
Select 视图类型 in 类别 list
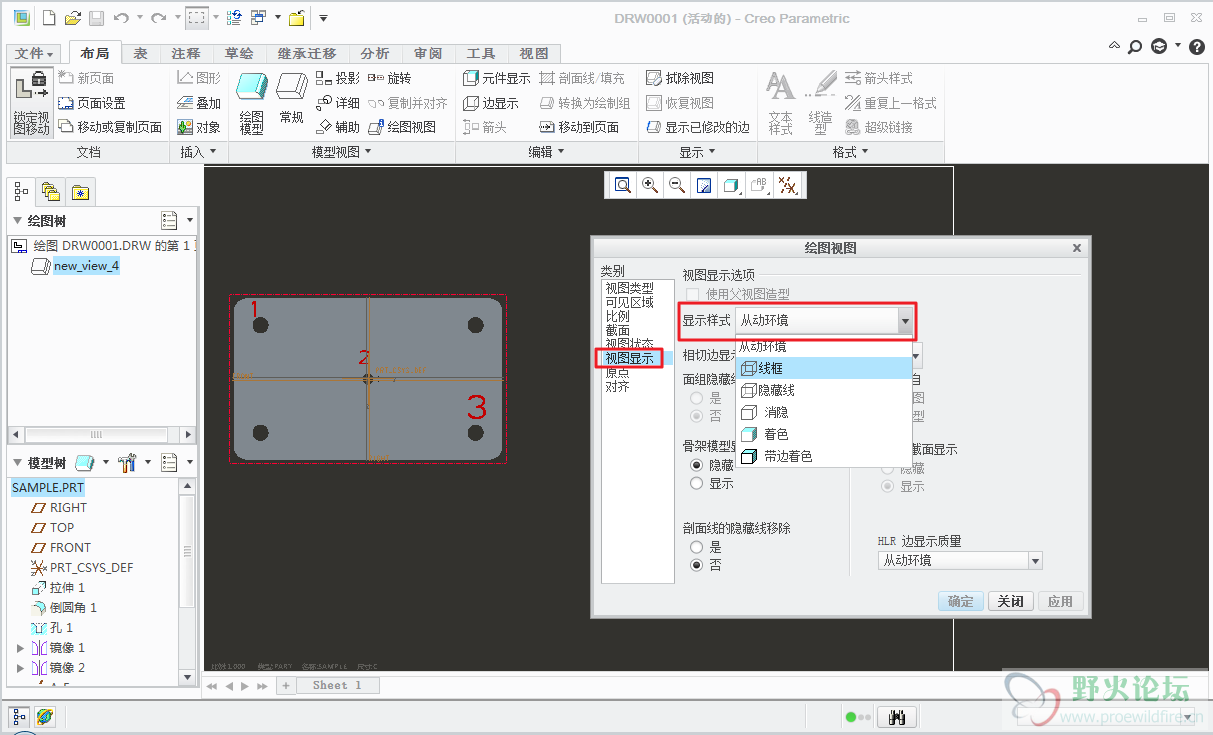629,288
